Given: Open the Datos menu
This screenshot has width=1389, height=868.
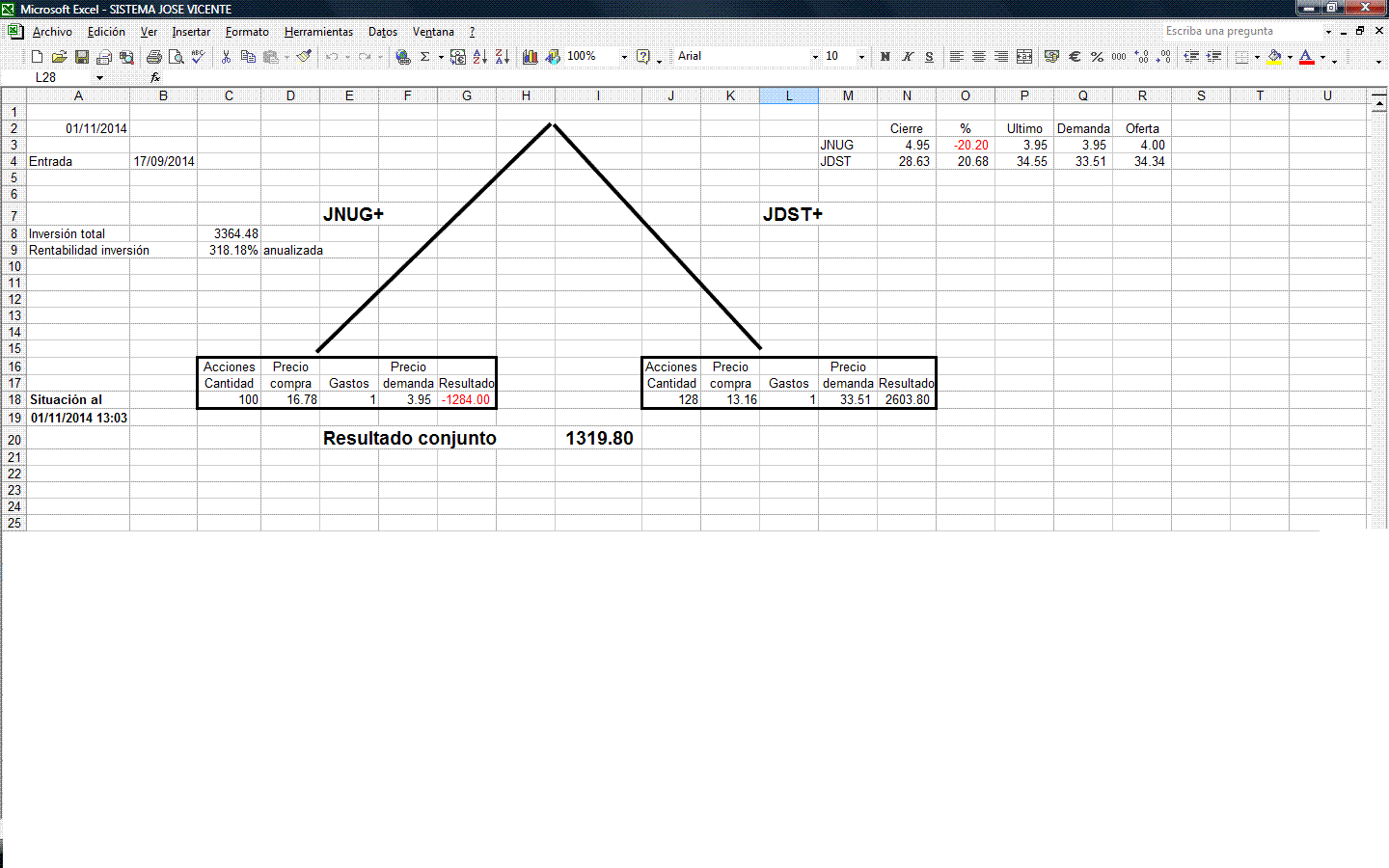Looking at the screenshot, I should coord(383,32).
